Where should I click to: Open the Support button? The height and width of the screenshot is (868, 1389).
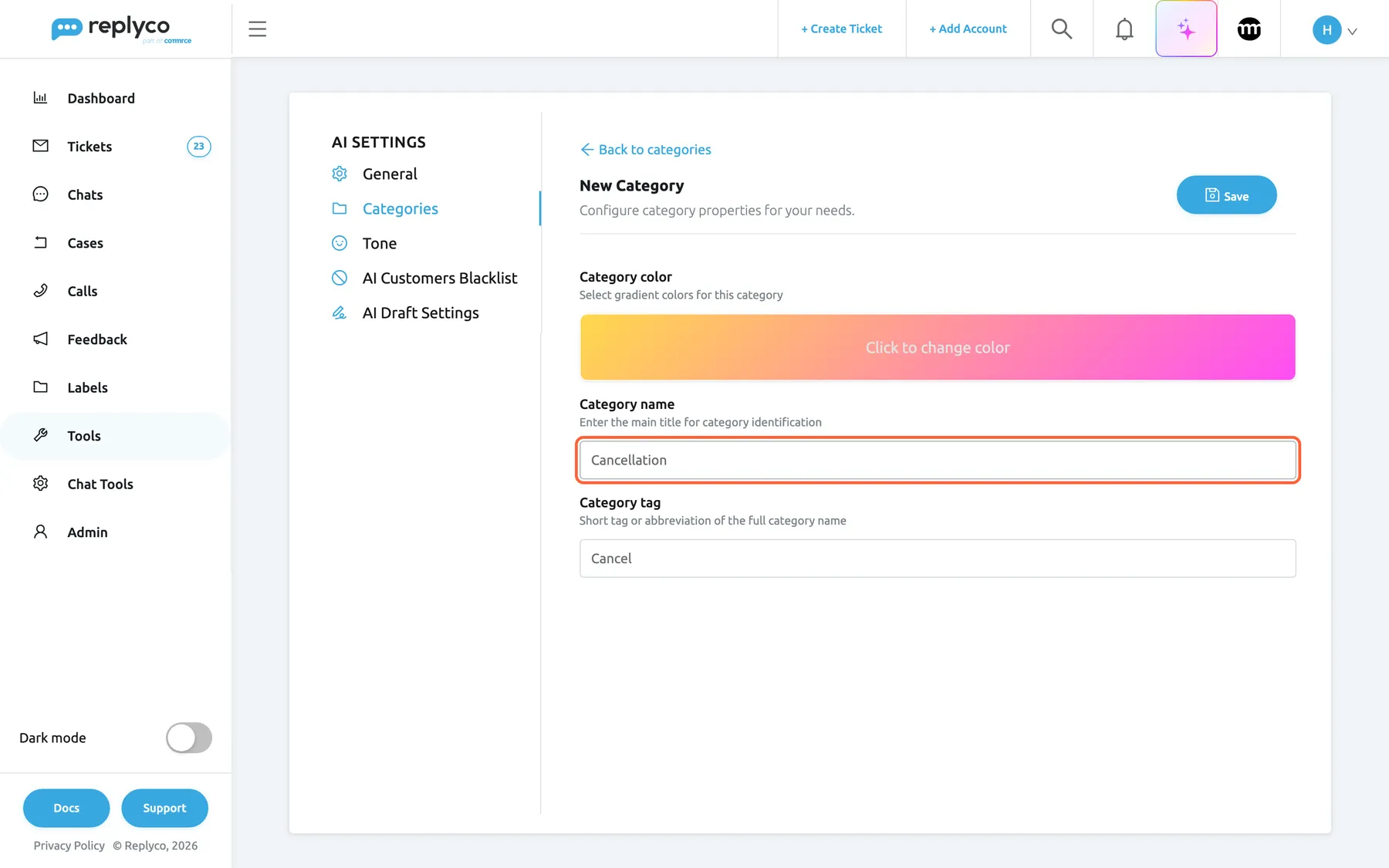(x=164, y=808)
